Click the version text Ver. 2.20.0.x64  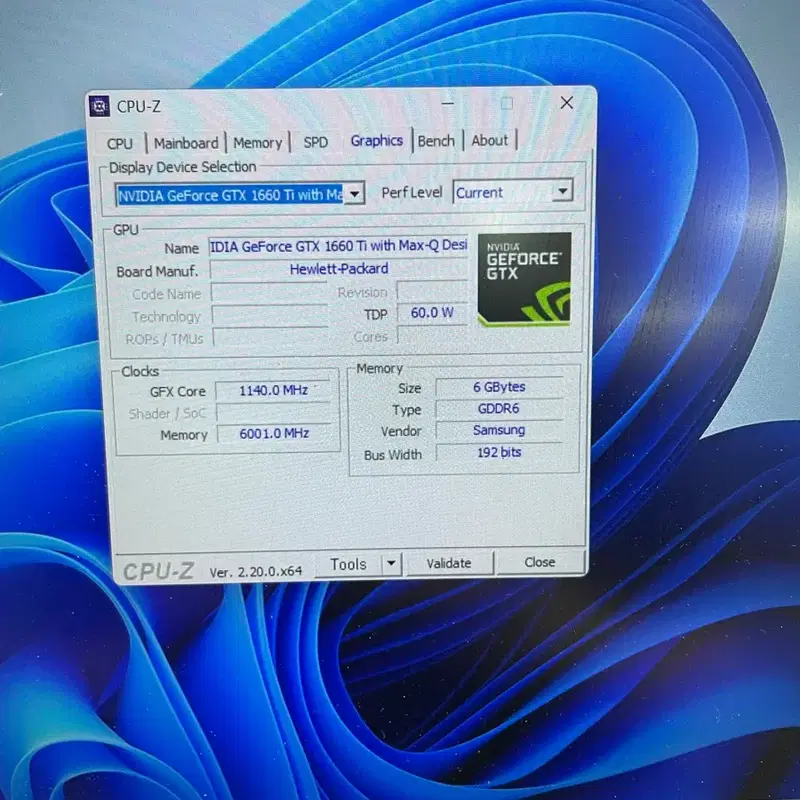(256, 571)
